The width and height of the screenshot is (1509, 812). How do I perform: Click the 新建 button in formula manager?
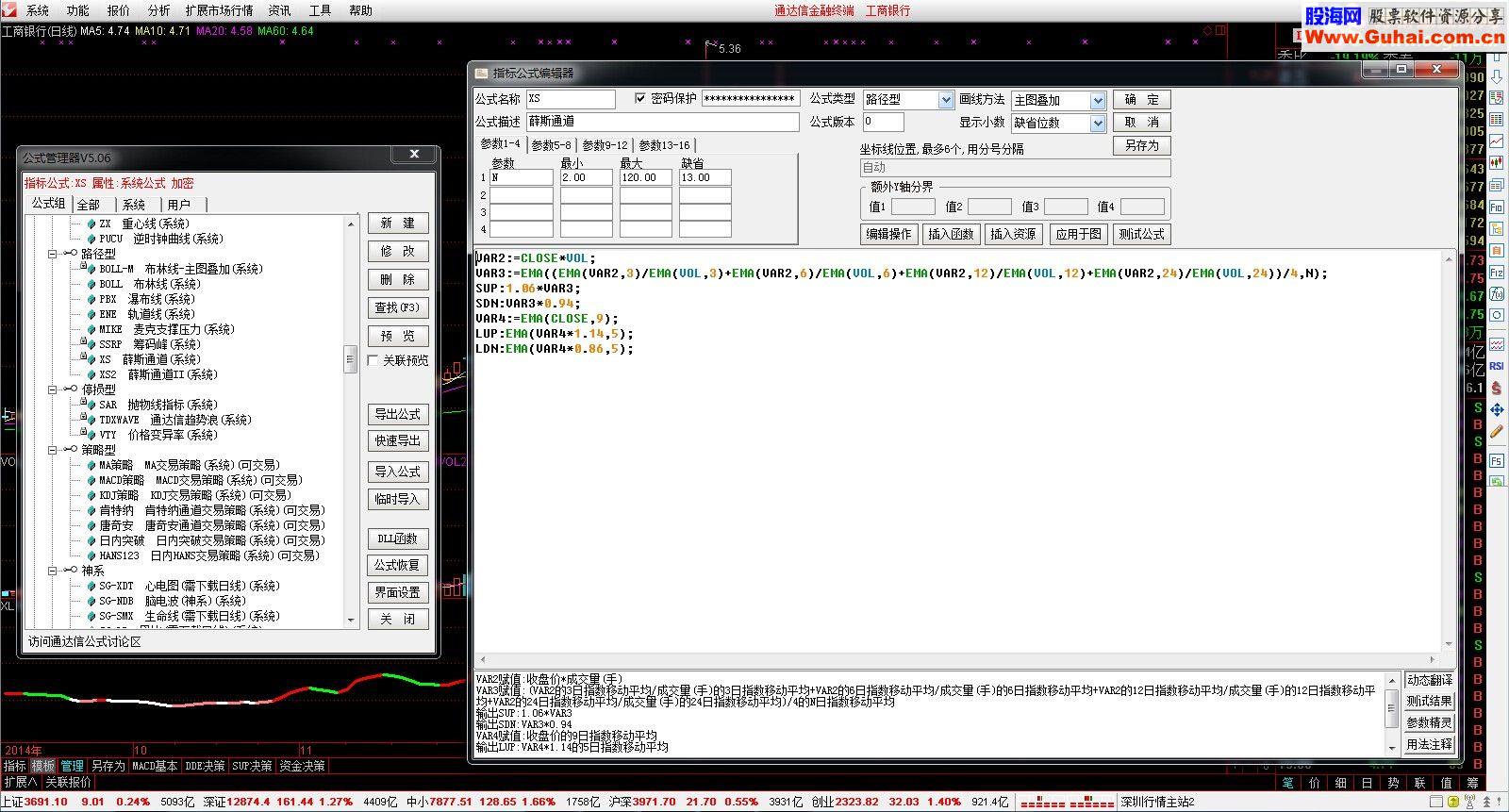pos(398,224)
